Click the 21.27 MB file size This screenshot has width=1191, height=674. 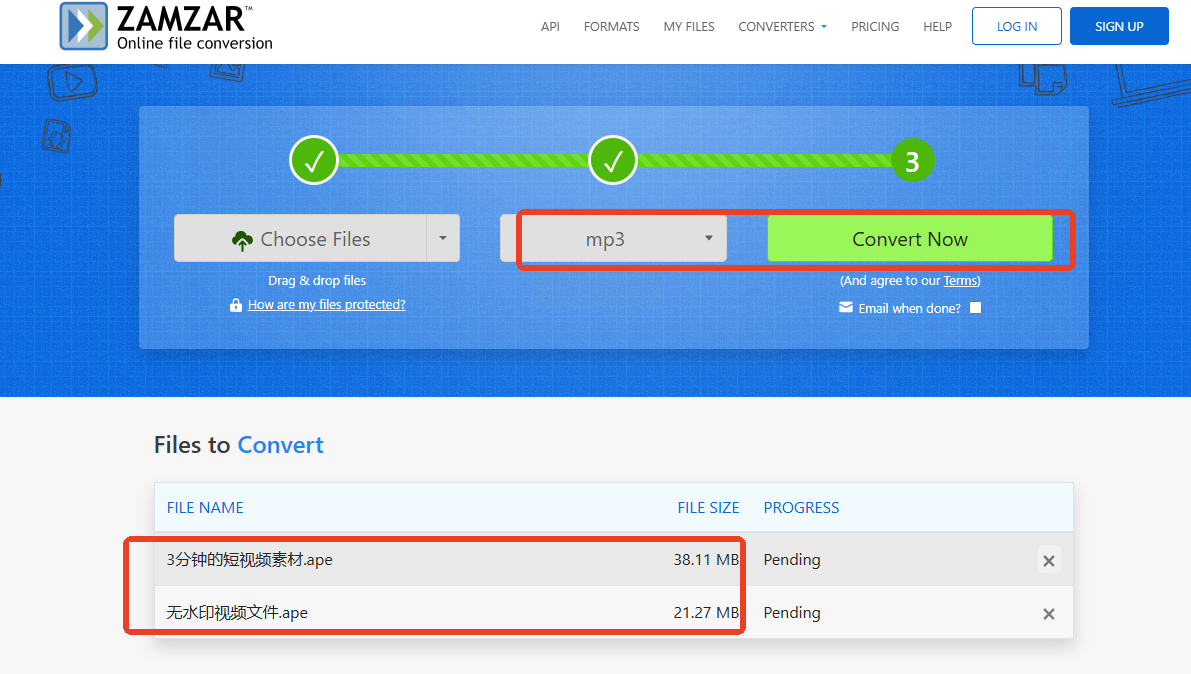(706, 612)
